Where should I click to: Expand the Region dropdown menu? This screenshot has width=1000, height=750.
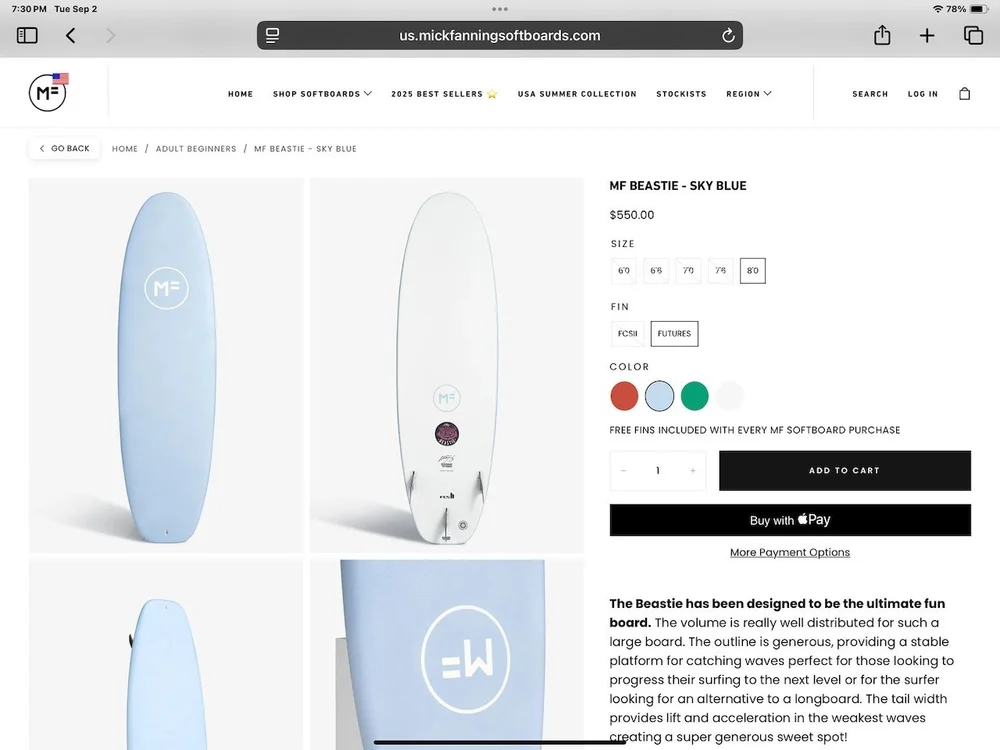749,94
